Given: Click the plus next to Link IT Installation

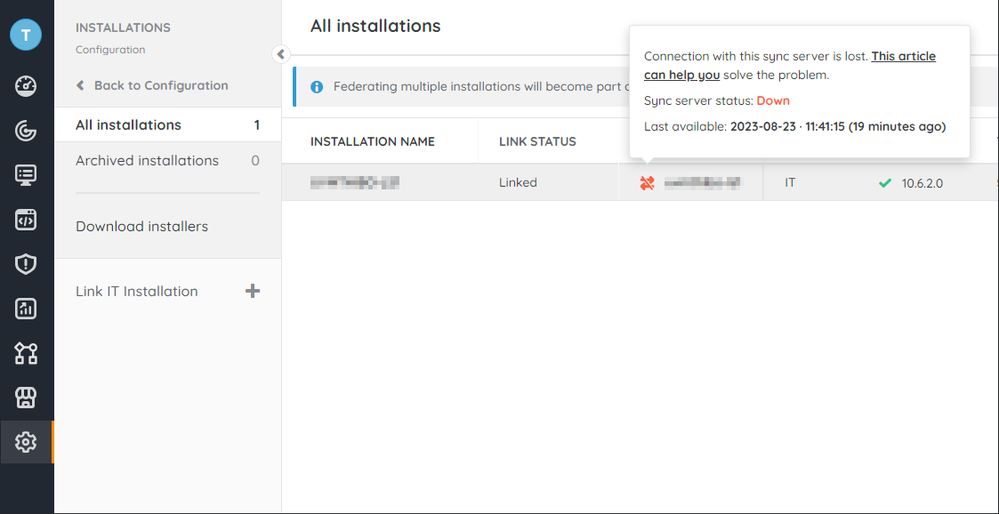Looking at the screenshot, I should coord(252,291).
